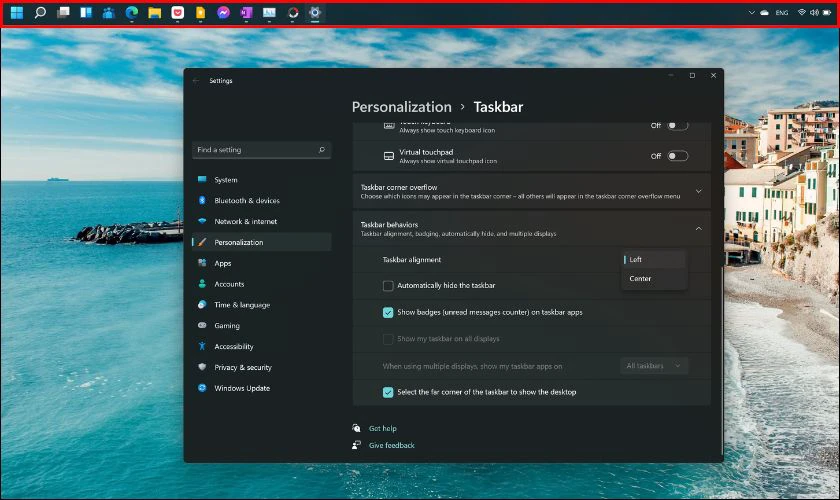Open Network & internet category
This screenshot has width=840, height=500.
261,221
